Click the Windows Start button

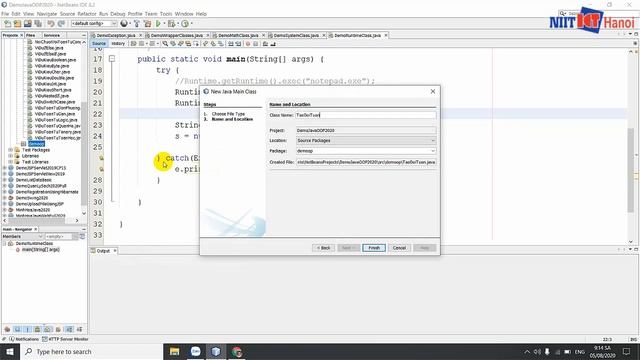[x=10, y=351]
